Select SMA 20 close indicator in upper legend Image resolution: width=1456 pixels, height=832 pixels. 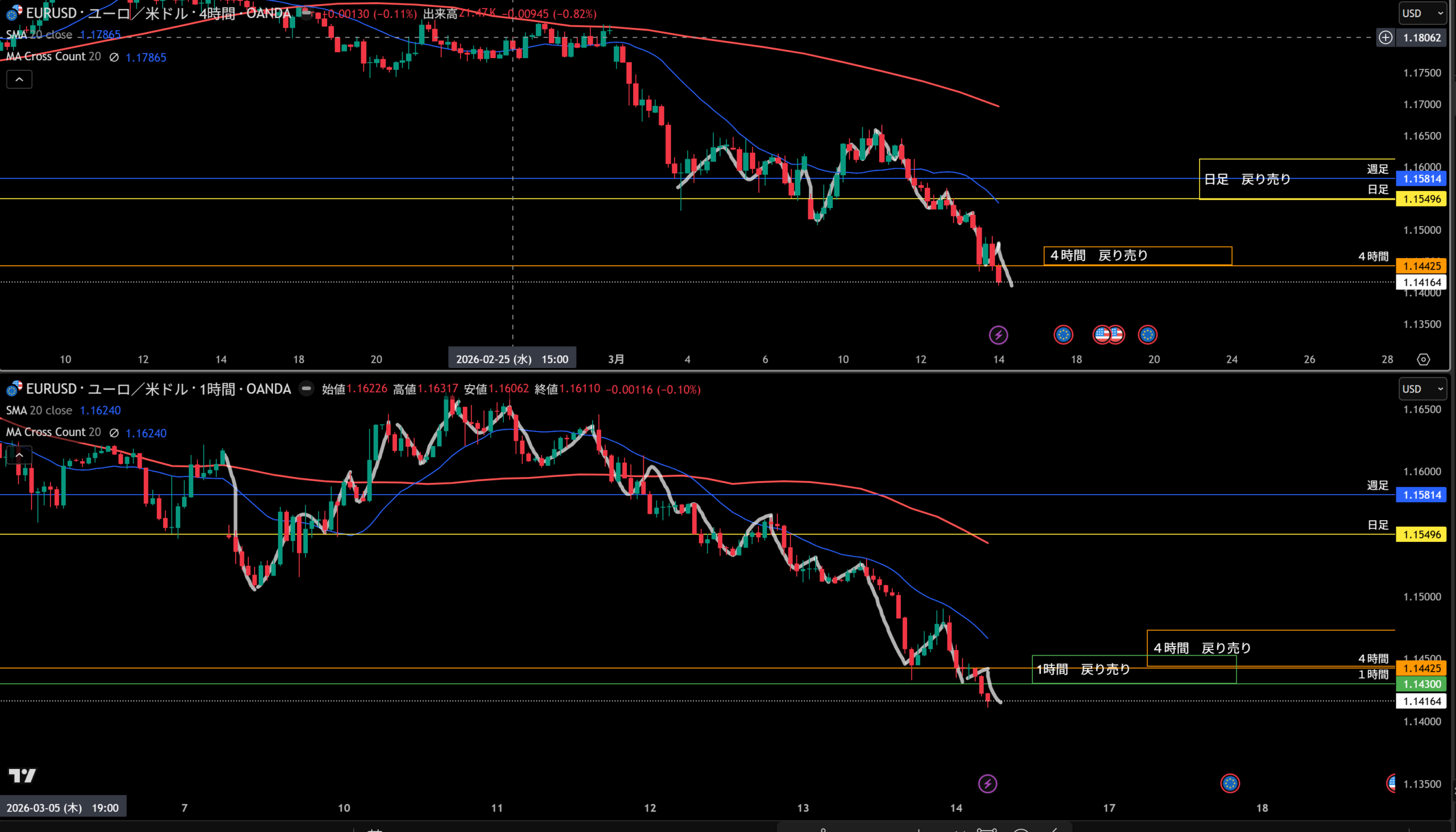click(x=39, y=34)
